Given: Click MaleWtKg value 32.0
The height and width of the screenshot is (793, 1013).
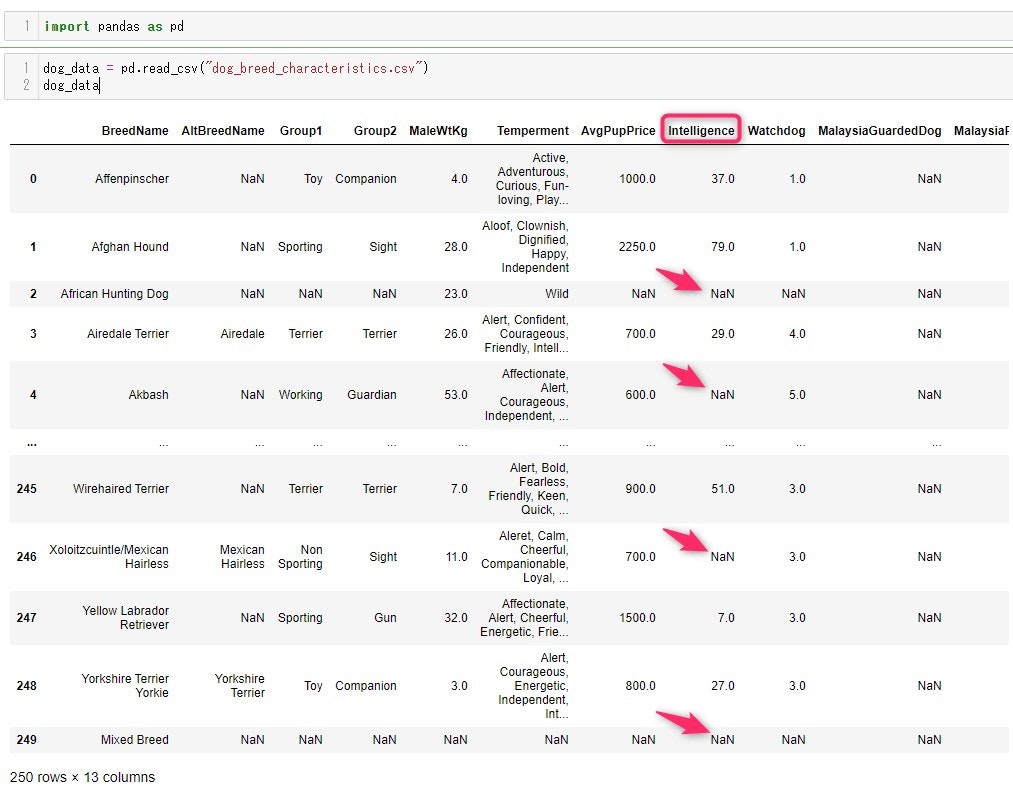Looking at the screenshot, I should [x=456, y=618].
